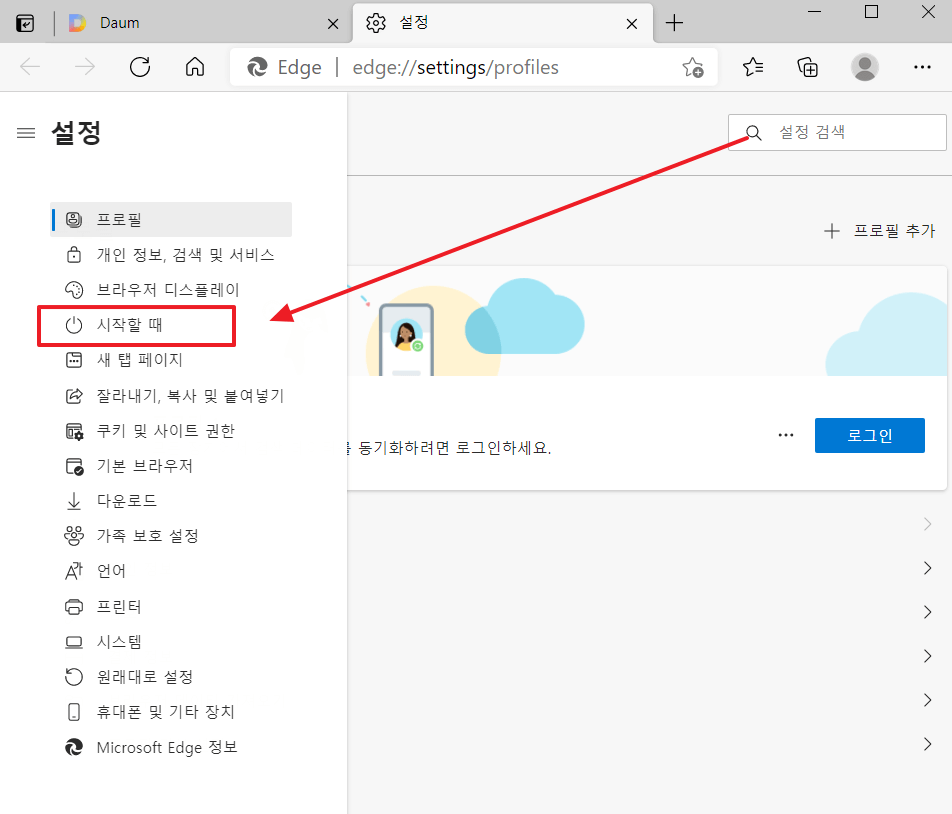
Task: Click the 원래대로 설정 reset icon
Action: [x=73, y=676]
